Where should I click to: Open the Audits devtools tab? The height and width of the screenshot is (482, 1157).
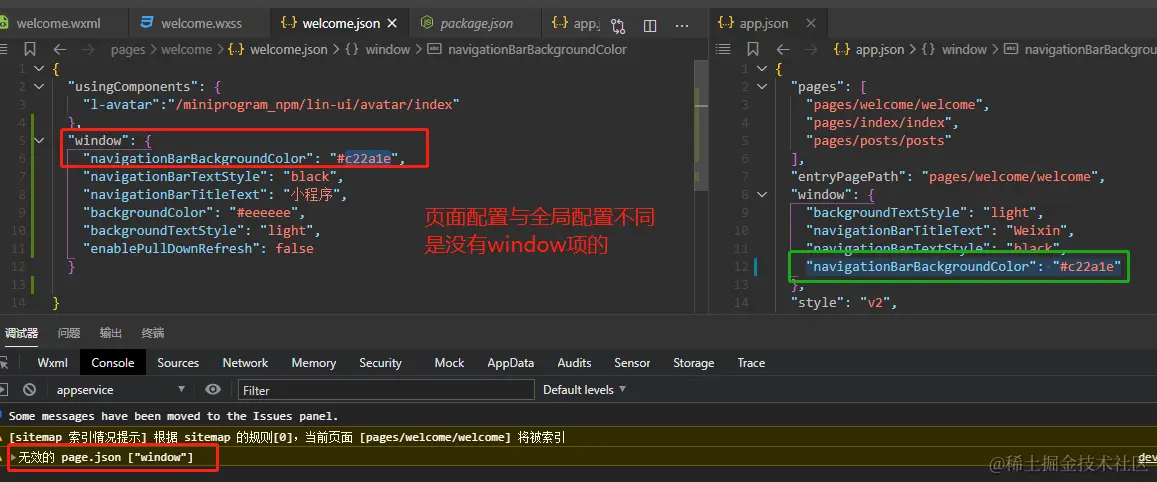click(574, 362)
